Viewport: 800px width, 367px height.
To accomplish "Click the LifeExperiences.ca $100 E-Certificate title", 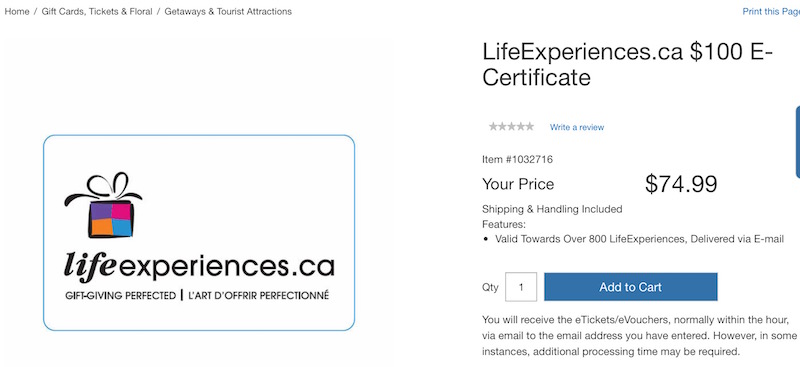I will [x=628, y=65].
